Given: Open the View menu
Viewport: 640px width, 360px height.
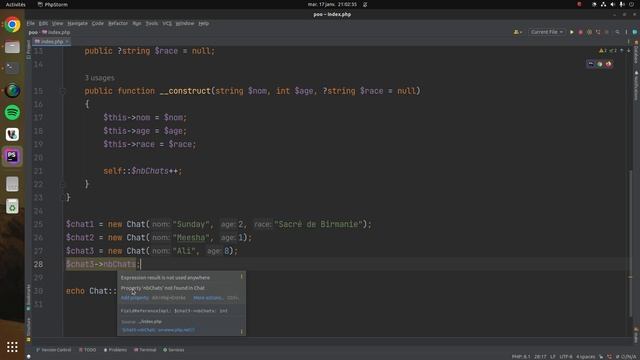Looking at the screenshot, I should (58, 23).
